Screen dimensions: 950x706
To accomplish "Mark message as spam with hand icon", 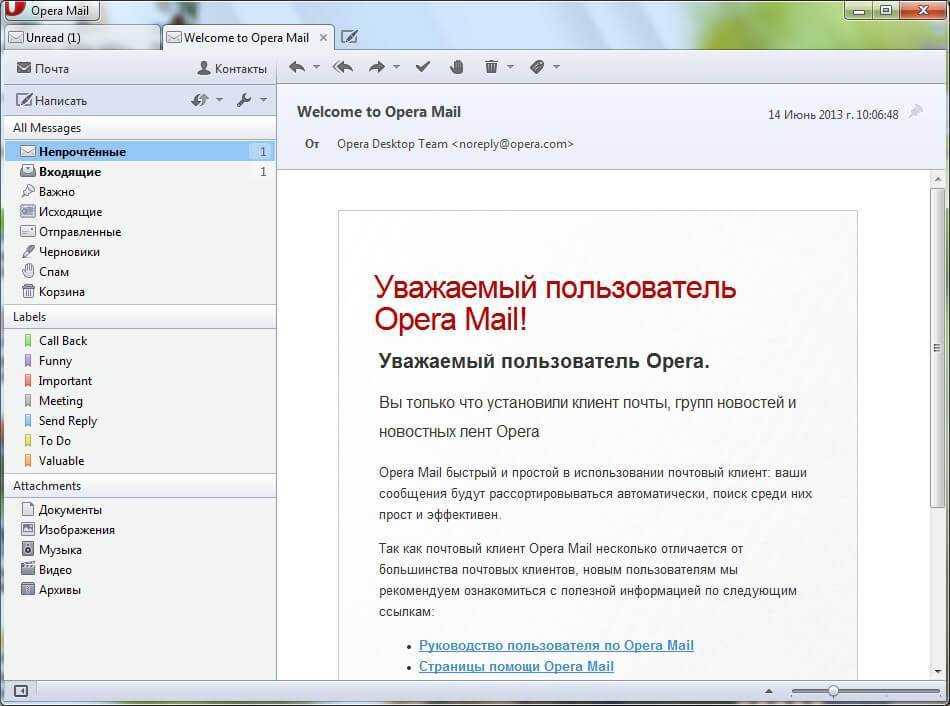I will [457, 67].
